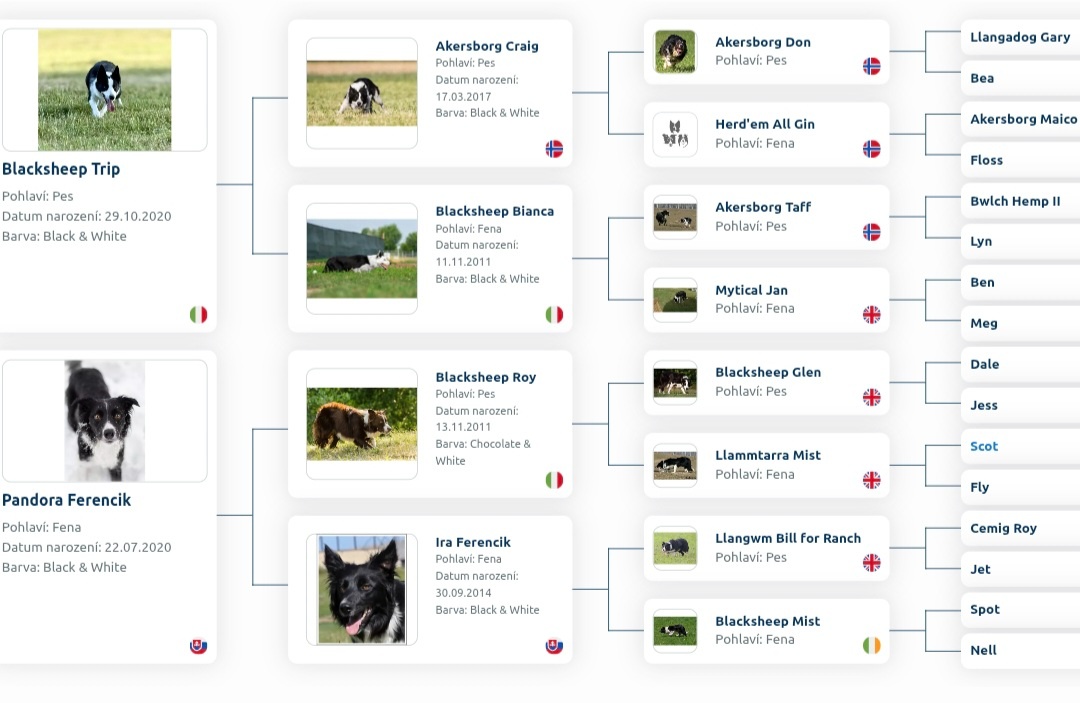
Task: Open the chocolate Blacksheep Roy photo
Action: 362,424
